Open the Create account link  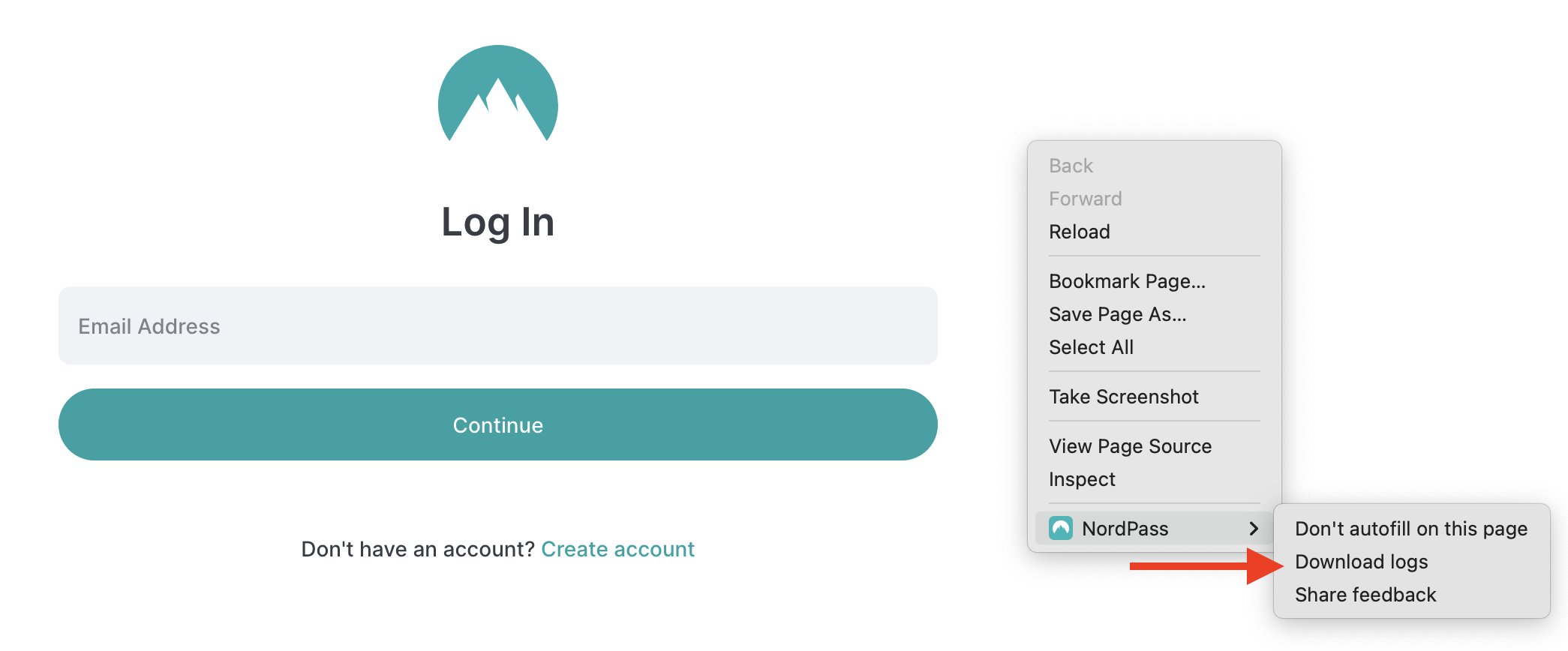point(617,549)
